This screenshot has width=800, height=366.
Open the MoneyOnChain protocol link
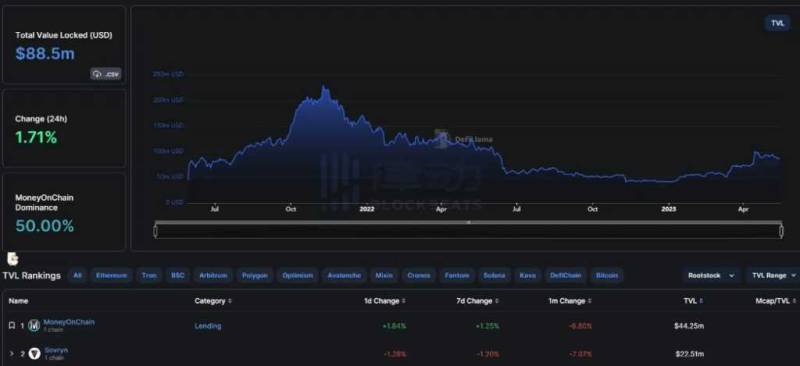click(x=69, y=322)
